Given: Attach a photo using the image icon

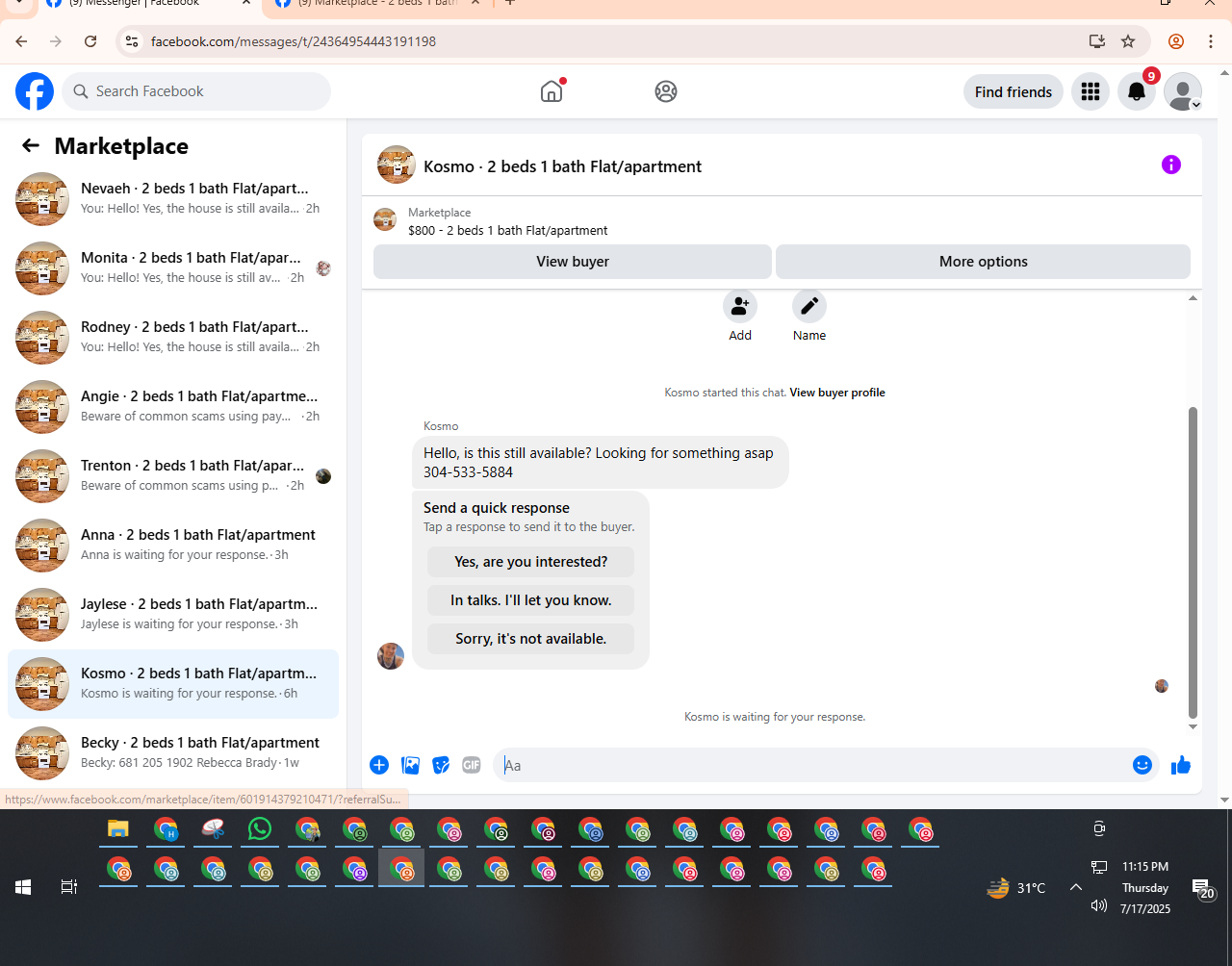Looking at the screenshot, I should pos(411,765).
